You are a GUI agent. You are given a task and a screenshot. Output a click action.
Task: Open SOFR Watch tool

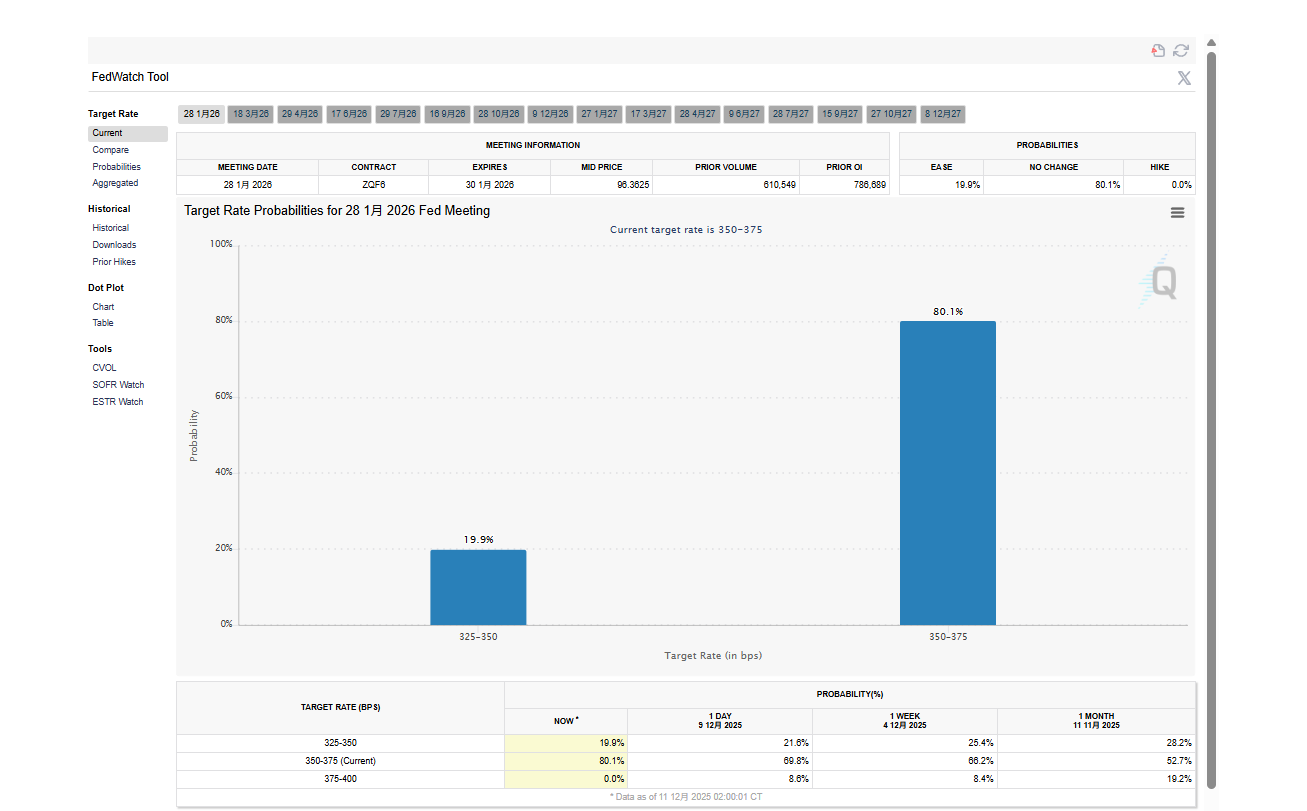pos(118,385)
